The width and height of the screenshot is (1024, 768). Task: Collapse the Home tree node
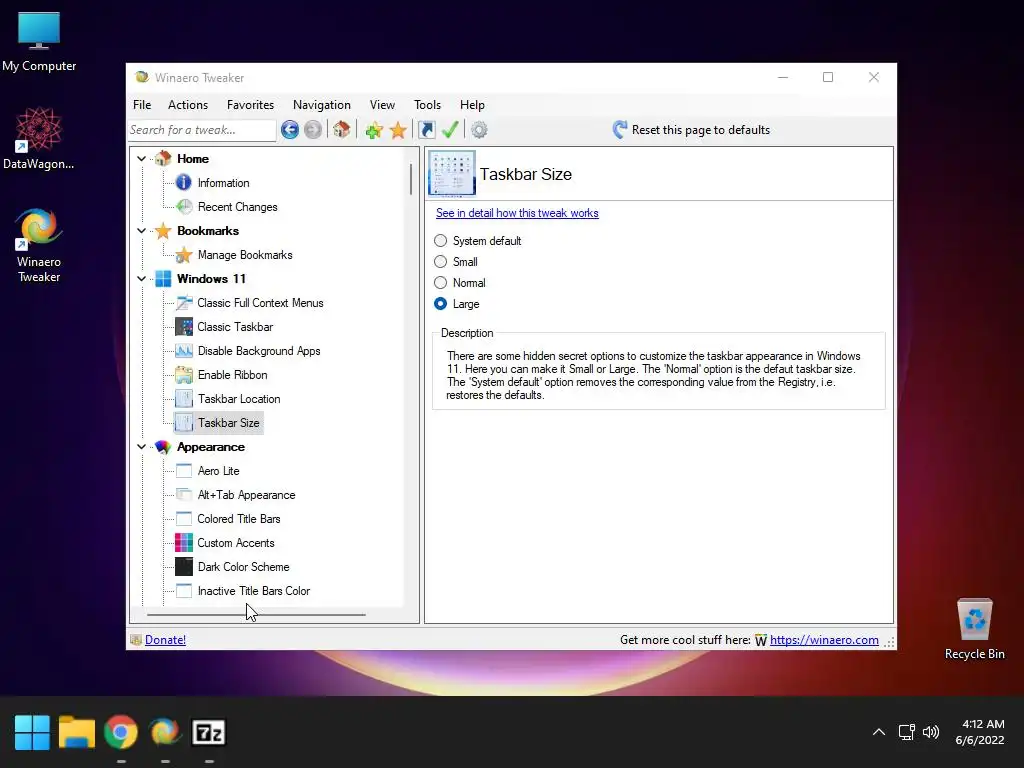click(x=141, y=159)
